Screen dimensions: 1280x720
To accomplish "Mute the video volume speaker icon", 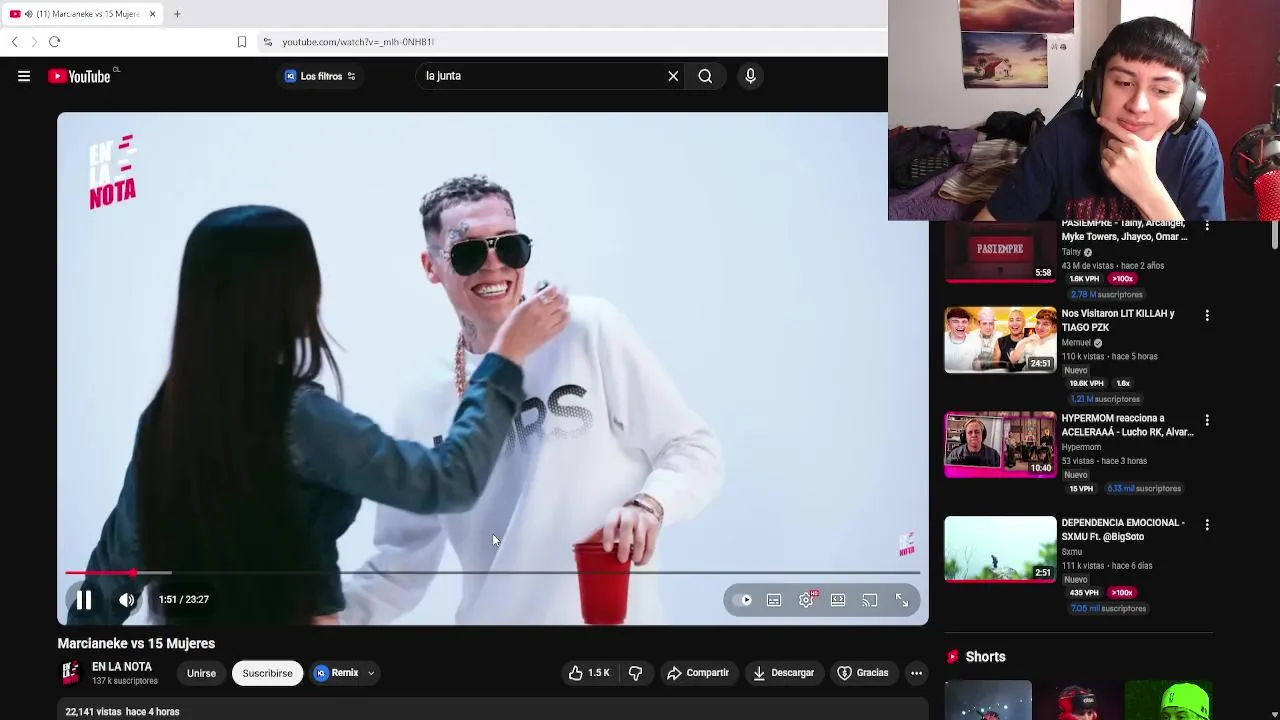I will click(x=126, y=600).
